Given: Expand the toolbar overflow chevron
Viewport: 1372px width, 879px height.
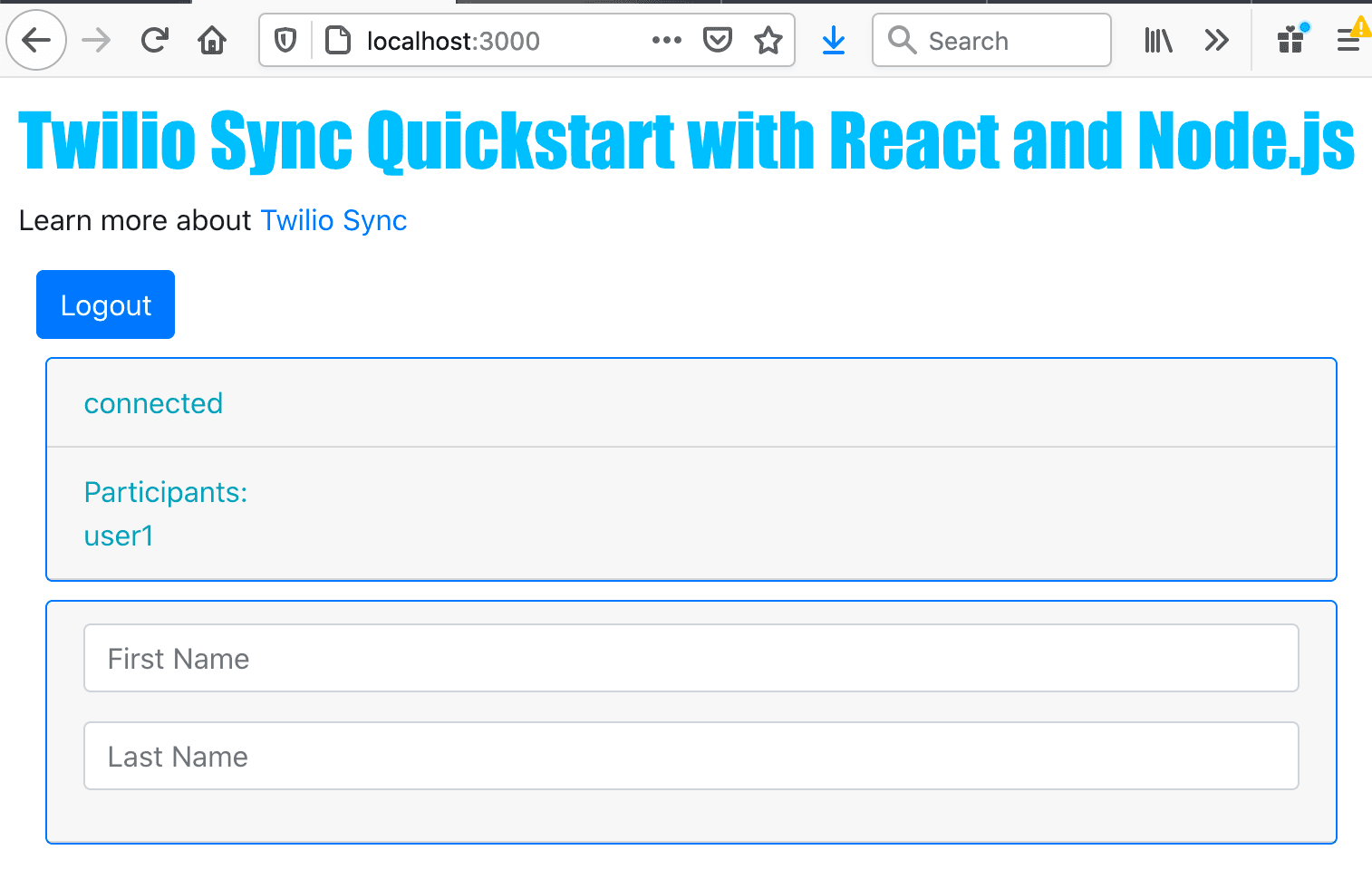Looking at the screenshot, I should tap(1216, 40).
